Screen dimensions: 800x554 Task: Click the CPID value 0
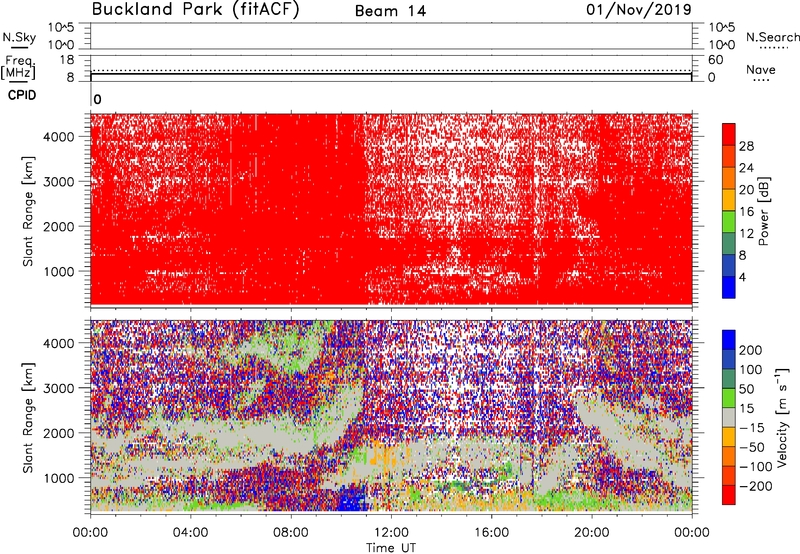[97, 100]
